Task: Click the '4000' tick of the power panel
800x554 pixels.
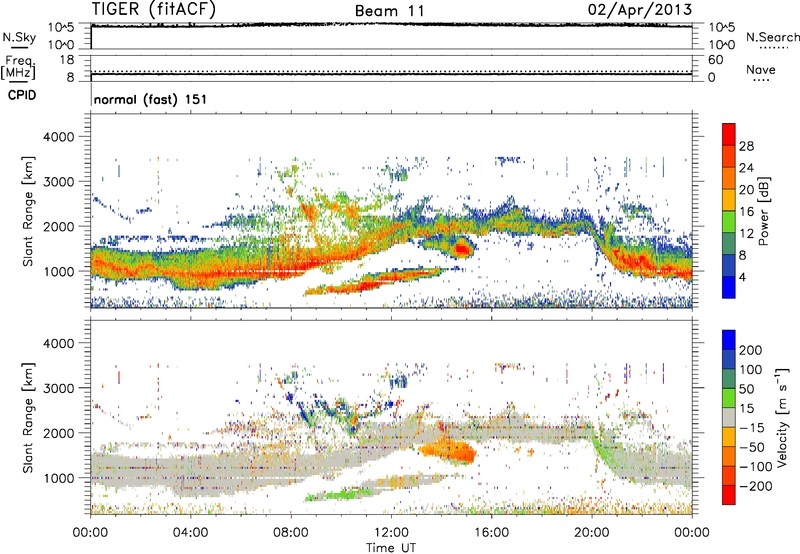Action: point(59,137)
